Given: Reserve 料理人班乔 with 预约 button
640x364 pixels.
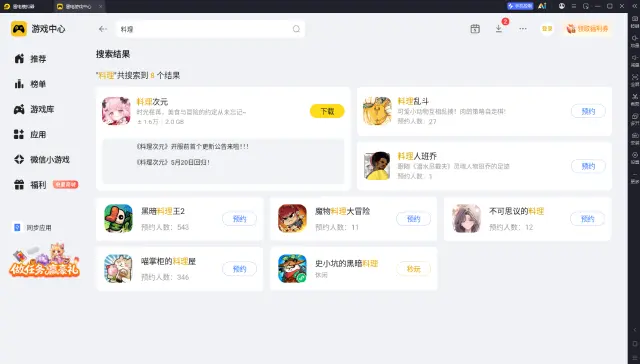Looking at the screenshot, I should [588, 166].
